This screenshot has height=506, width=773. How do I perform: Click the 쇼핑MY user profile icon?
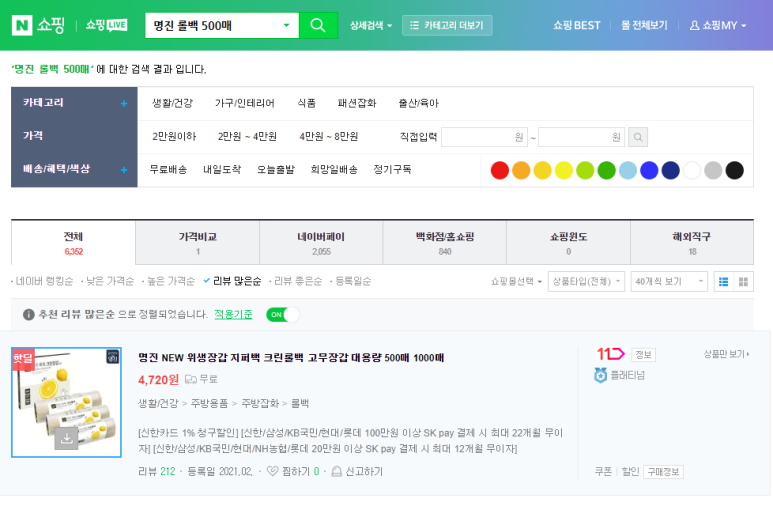click(x=694, y=25)
